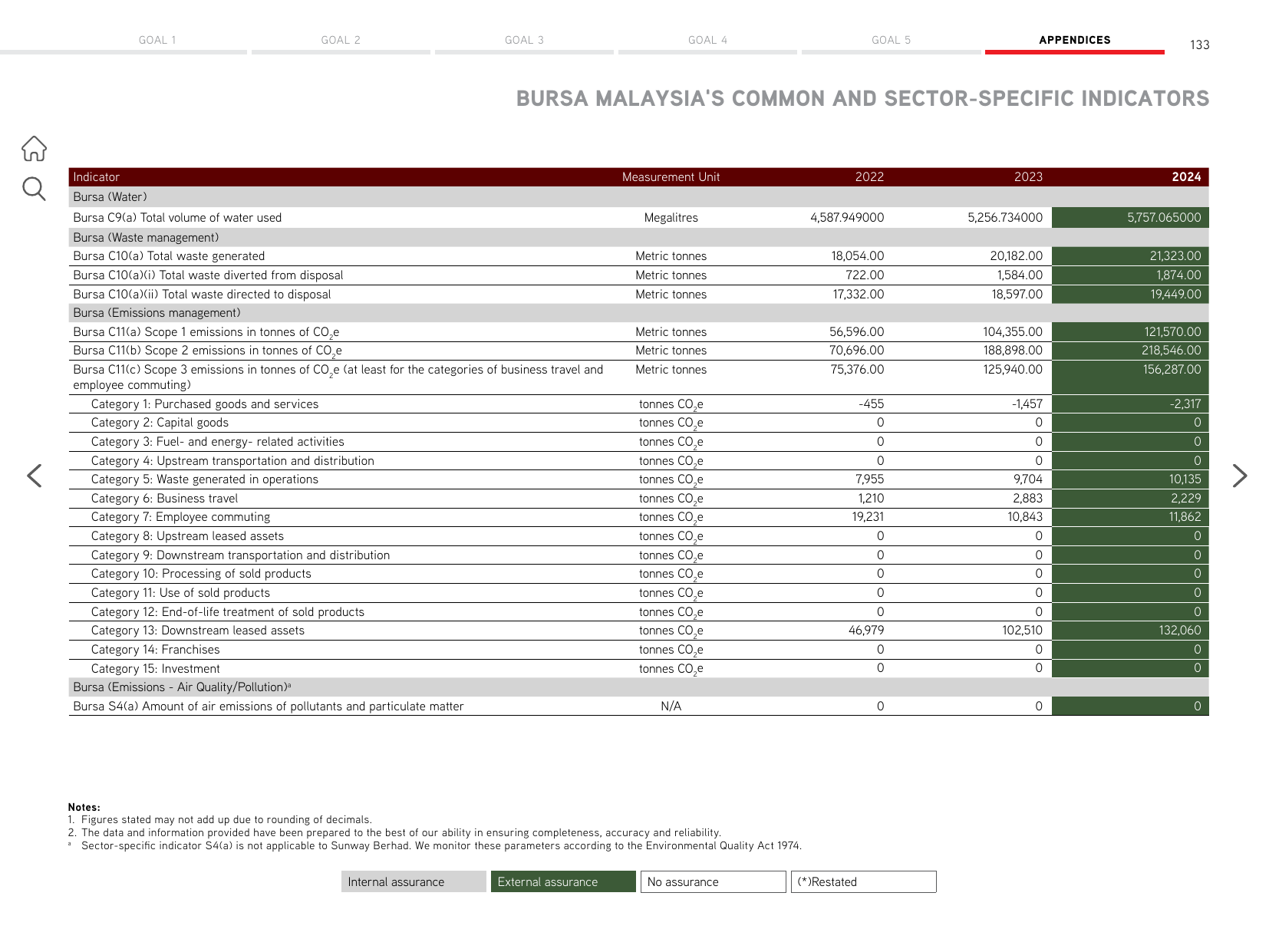Open the search magnifier icon

pyautogui.click(x=34, y=189)
